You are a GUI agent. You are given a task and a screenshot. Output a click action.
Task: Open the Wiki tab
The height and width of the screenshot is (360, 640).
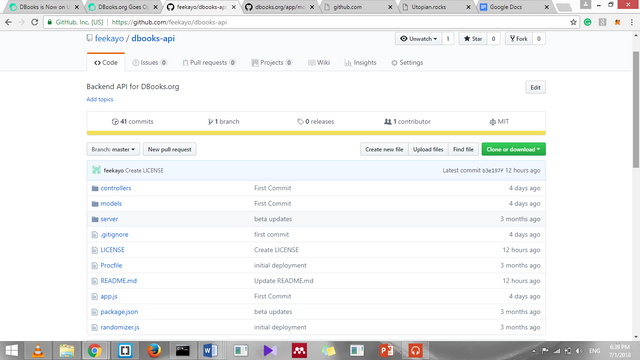[319, 62]
